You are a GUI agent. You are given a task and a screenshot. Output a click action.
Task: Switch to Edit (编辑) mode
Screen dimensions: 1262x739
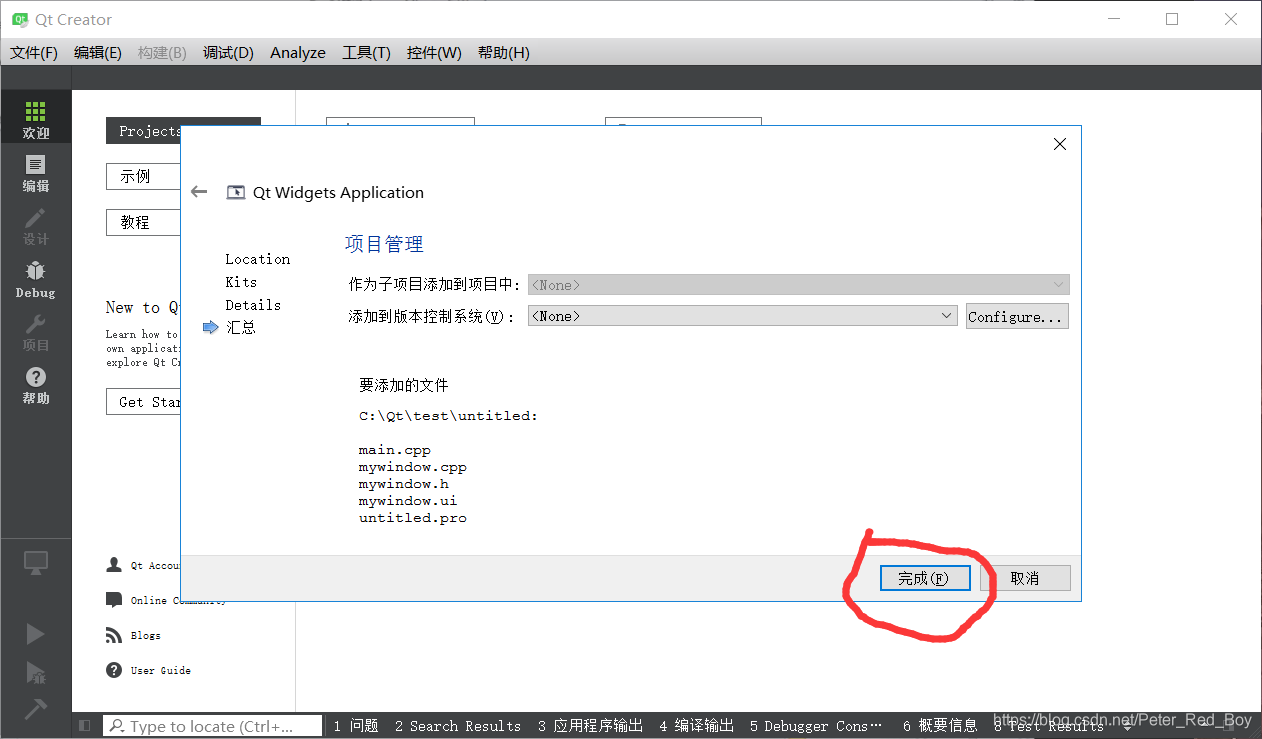(x=36, y=172)
